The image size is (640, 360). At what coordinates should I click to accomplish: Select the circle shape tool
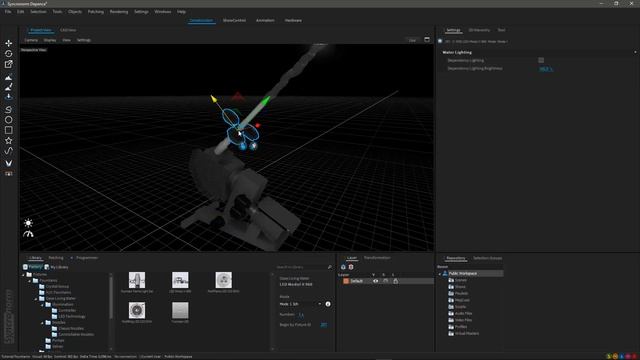click(x=9, y=120)
